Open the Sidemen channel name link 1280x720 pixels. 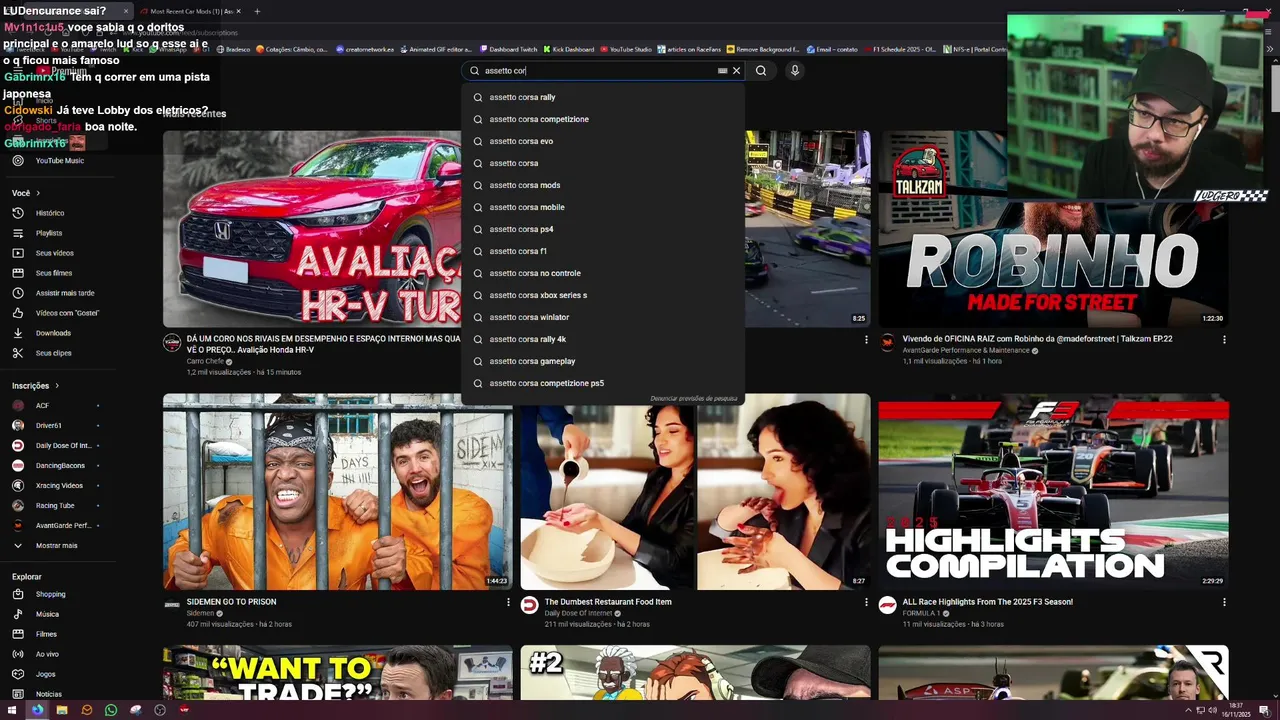200,613
